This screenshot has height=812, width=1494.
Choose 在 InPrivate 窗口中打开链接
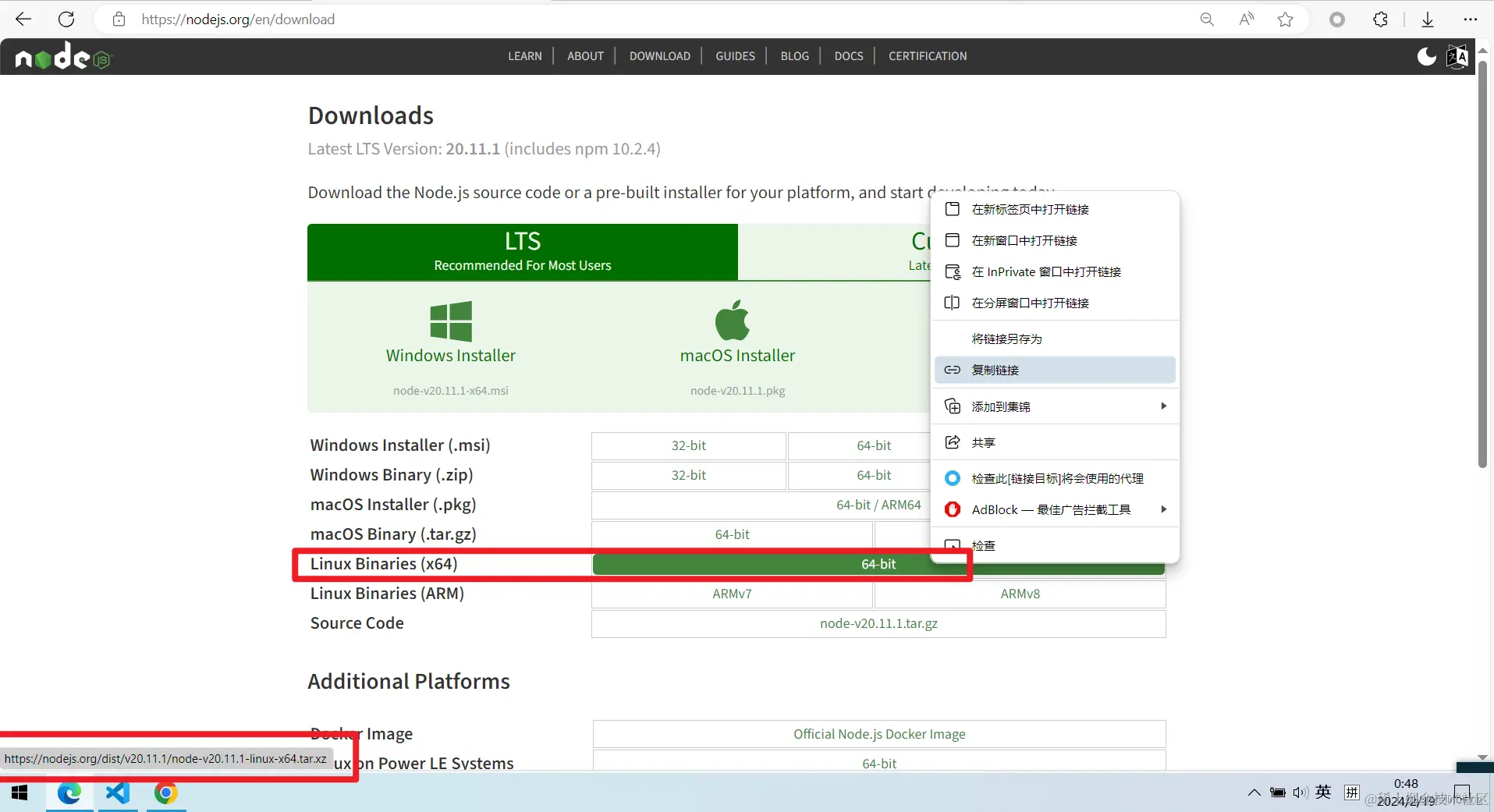[x=1055, y=271]
